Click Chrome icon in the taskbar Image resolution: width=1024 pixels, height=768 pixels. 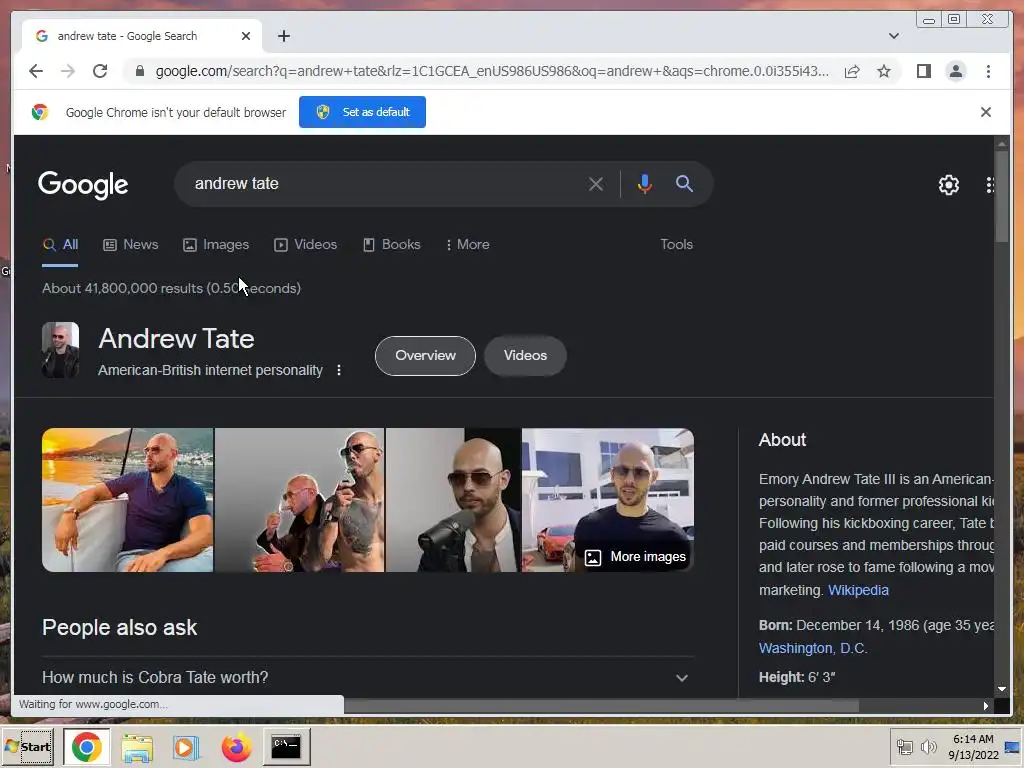coord(86,746)
